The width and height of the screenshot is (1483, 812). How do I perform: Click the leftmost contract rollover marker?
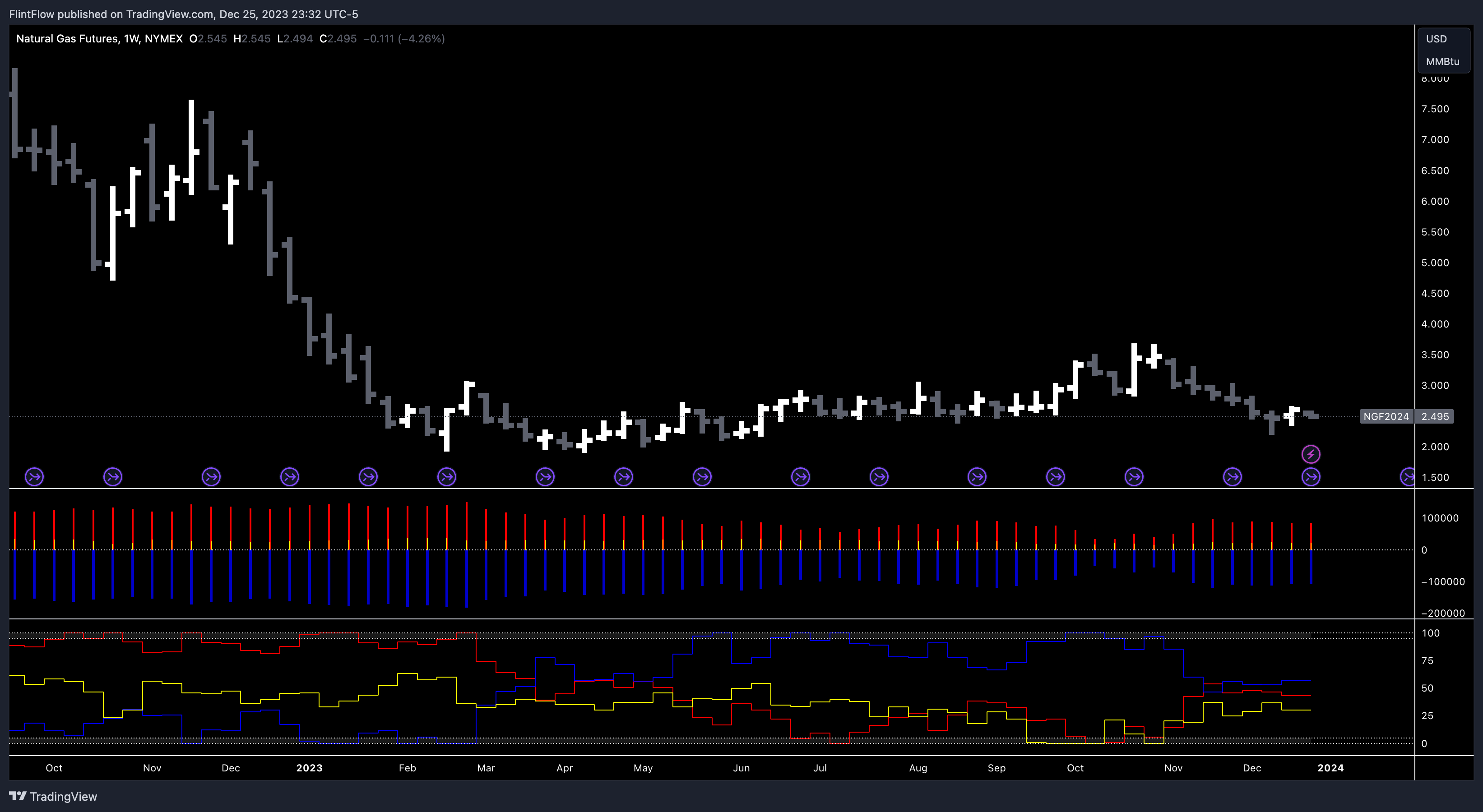[x=35, y=476]
